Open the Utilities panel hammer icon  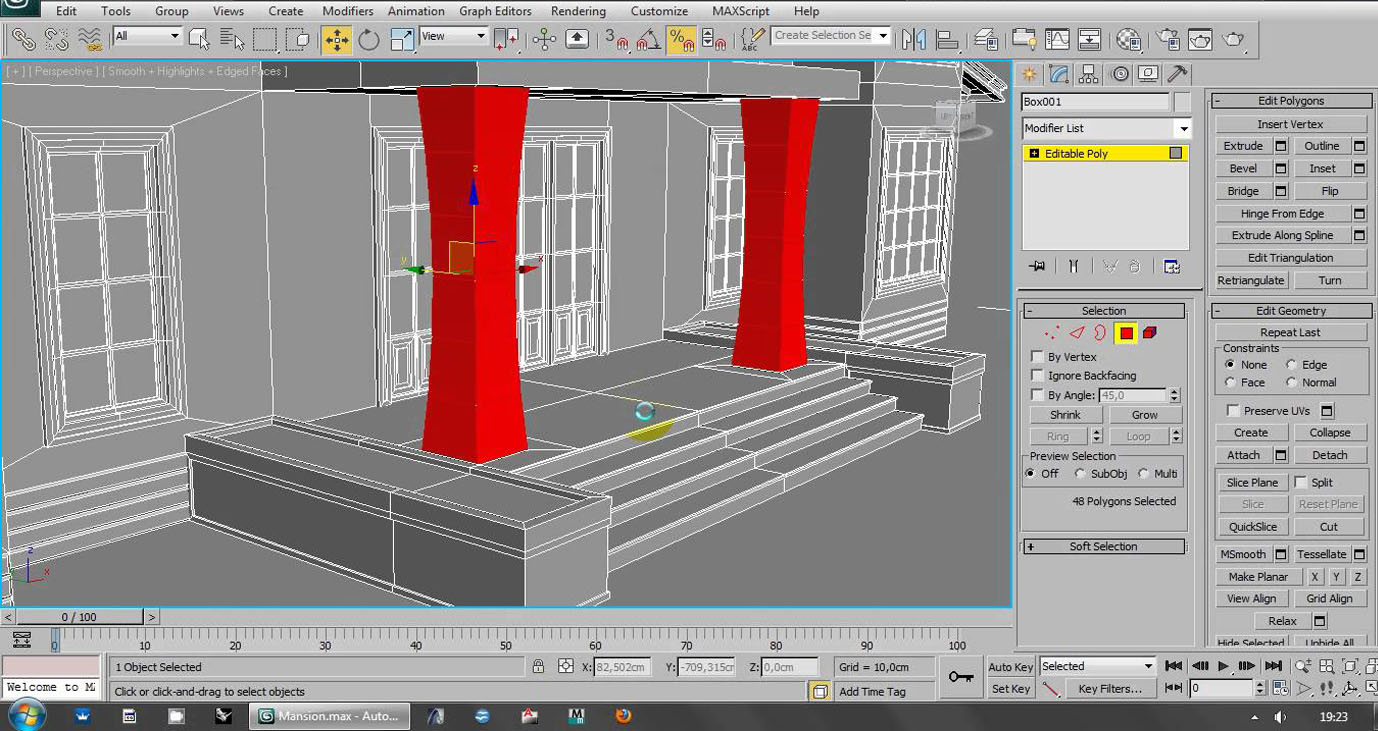pos(1177,74)
